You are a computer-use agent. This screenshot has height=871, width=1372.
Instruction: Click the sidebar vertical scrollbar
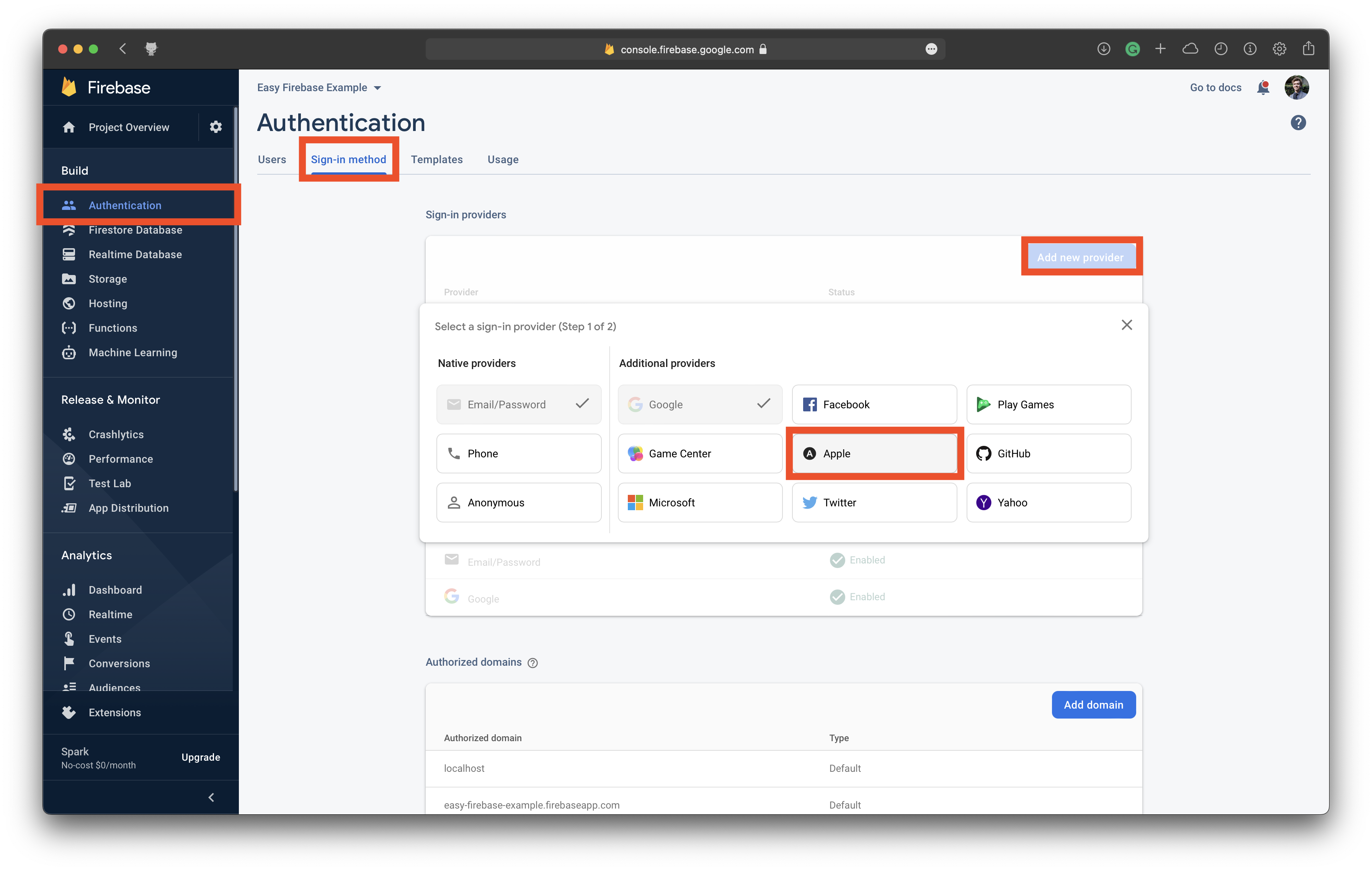click(x=235, y=296)
